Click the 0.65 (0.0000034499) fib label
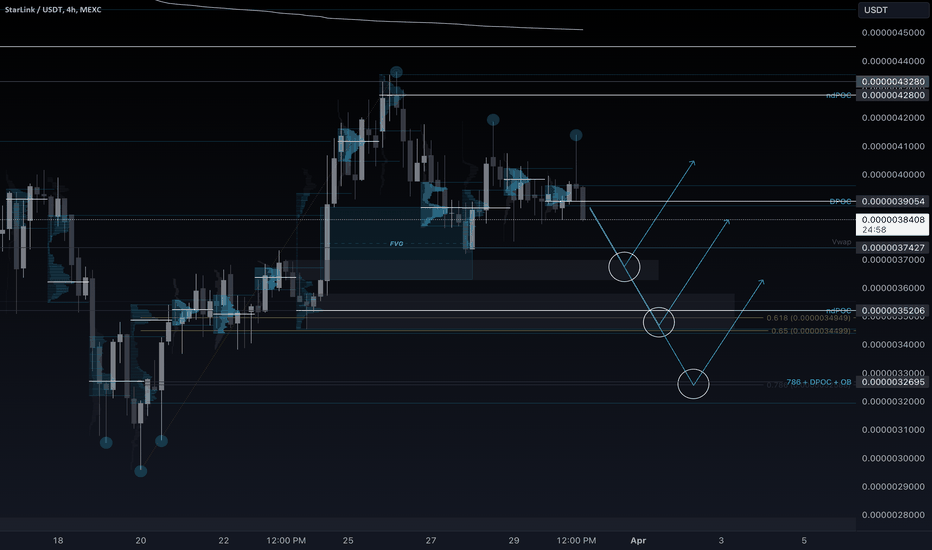This screenshot has height=550, width=932. click(x=811, y=331)
